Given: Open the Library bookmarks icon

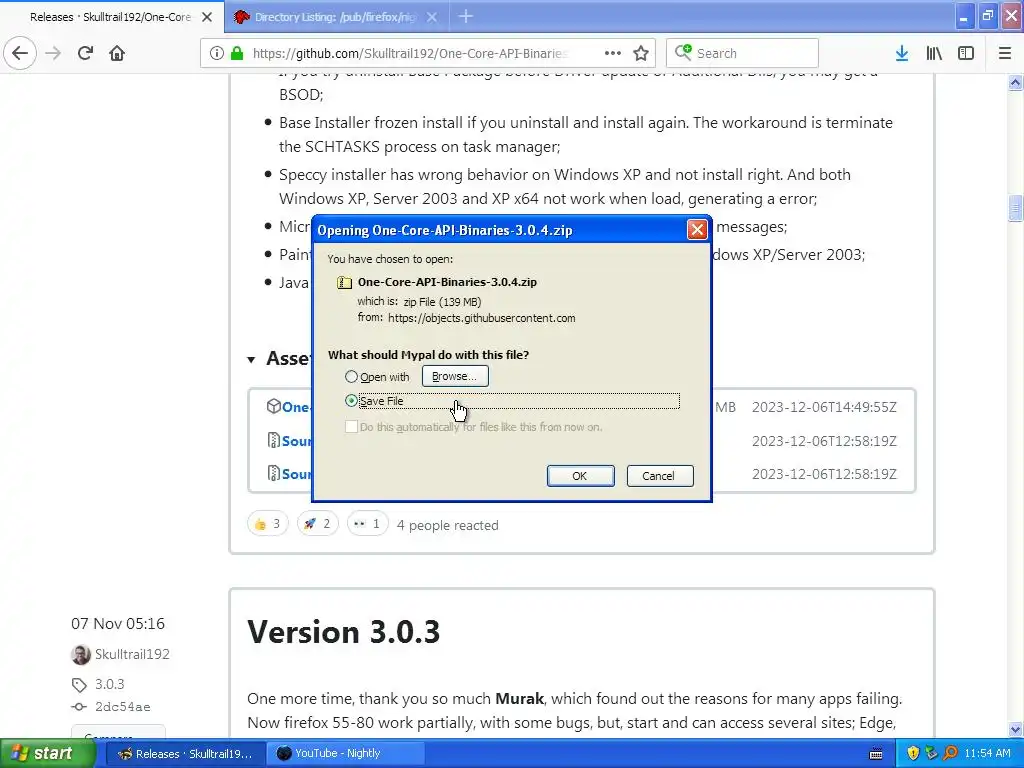Looking at the screenshot, I should point(934,53).
